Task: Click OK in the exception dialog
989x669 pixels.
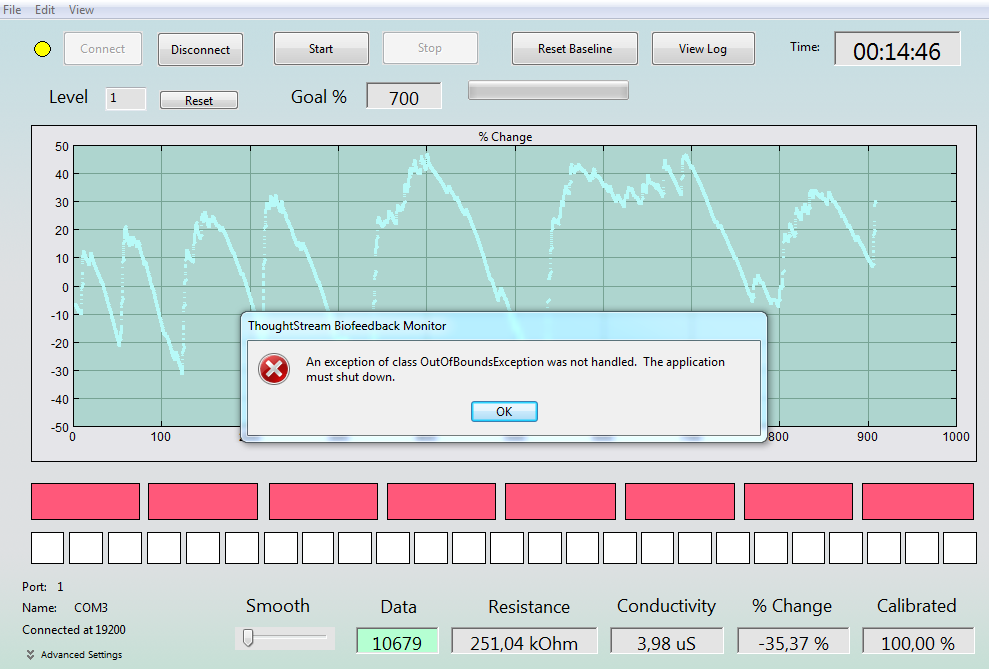Action: pyautogui.click(x=504, y=411)
